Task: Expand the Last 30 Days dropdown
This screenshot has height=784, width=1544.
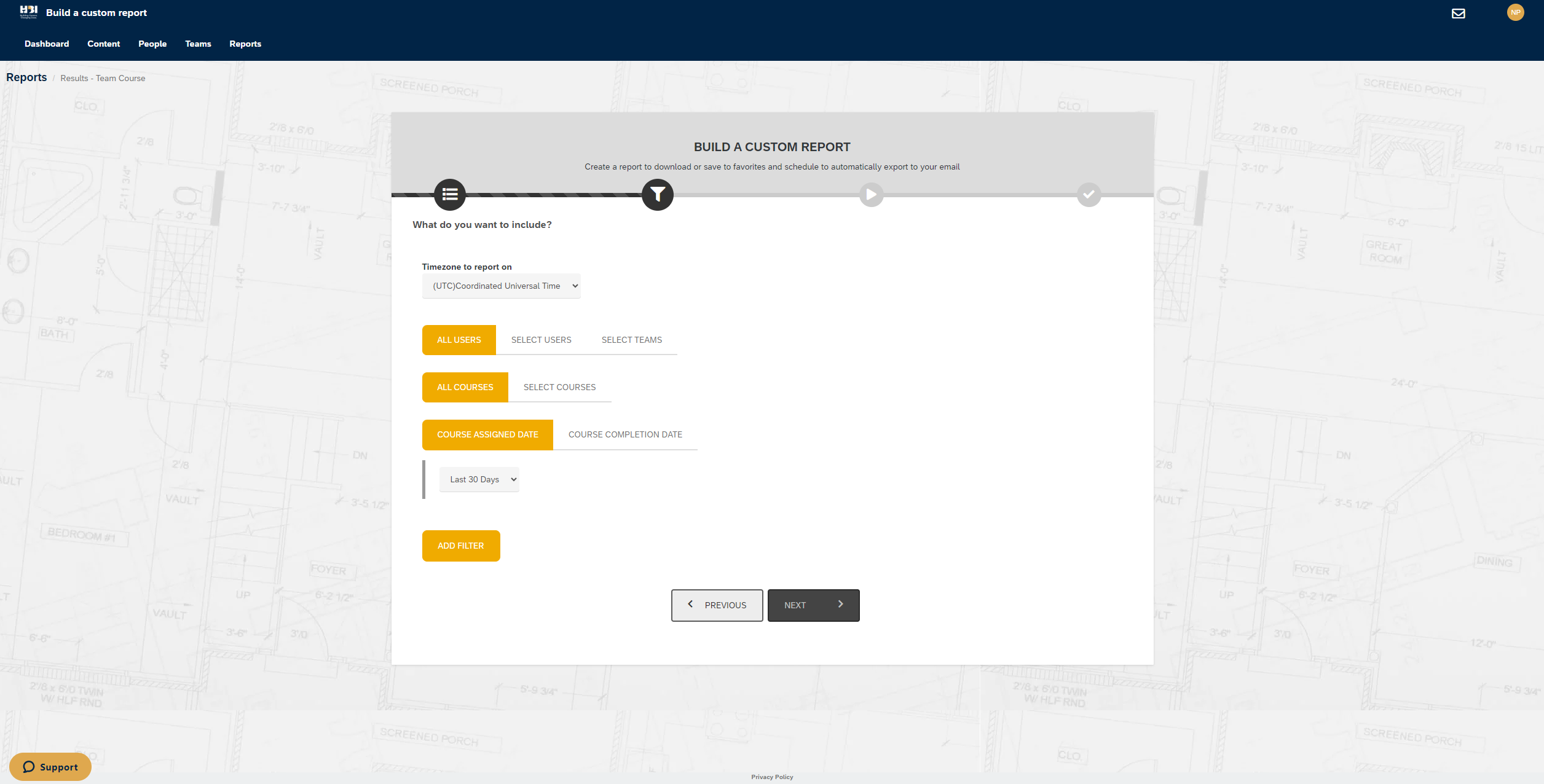Action: click(x=479, y=479)
